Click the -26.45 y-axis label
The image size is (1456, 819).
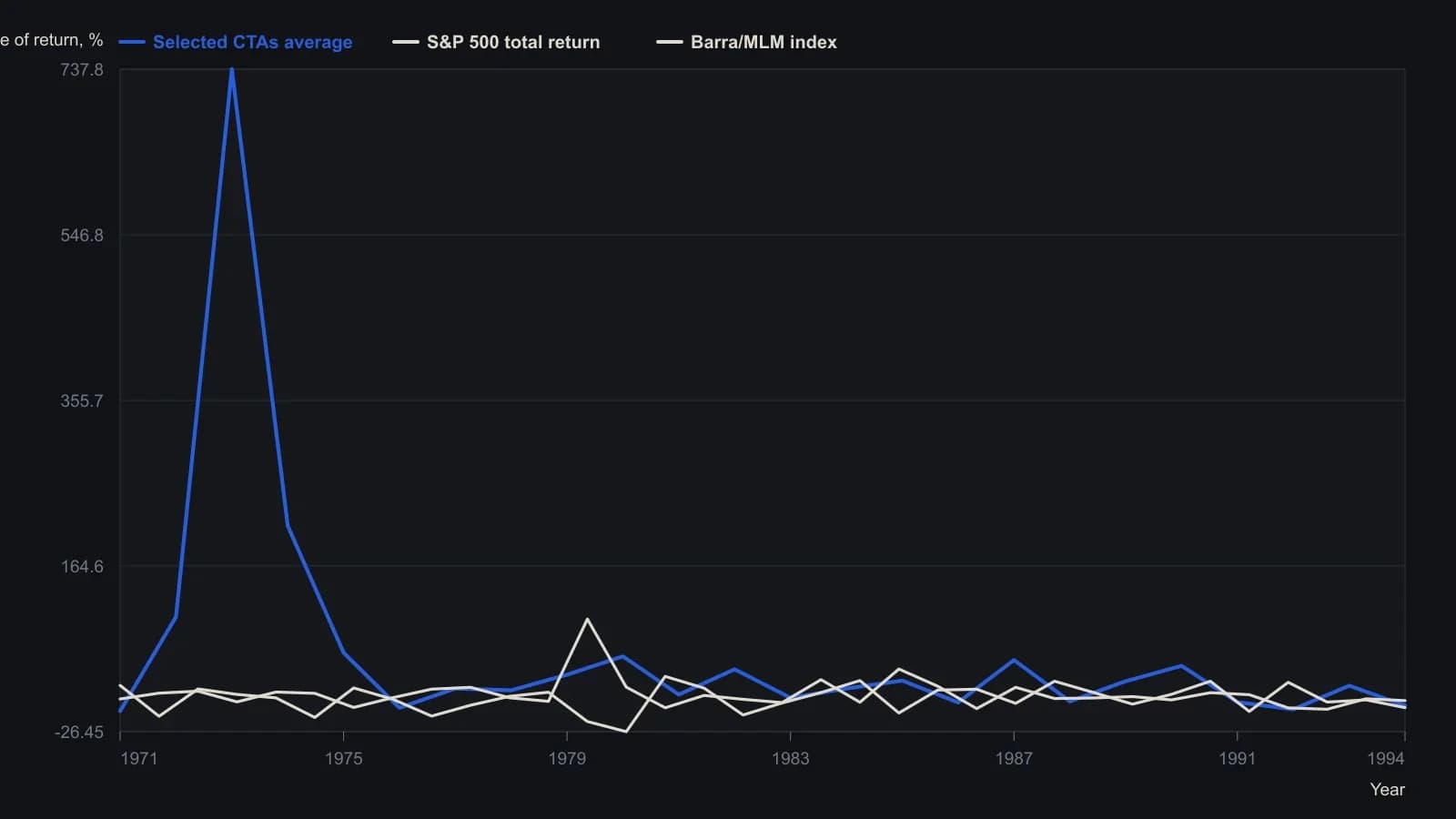pos(79,733)
